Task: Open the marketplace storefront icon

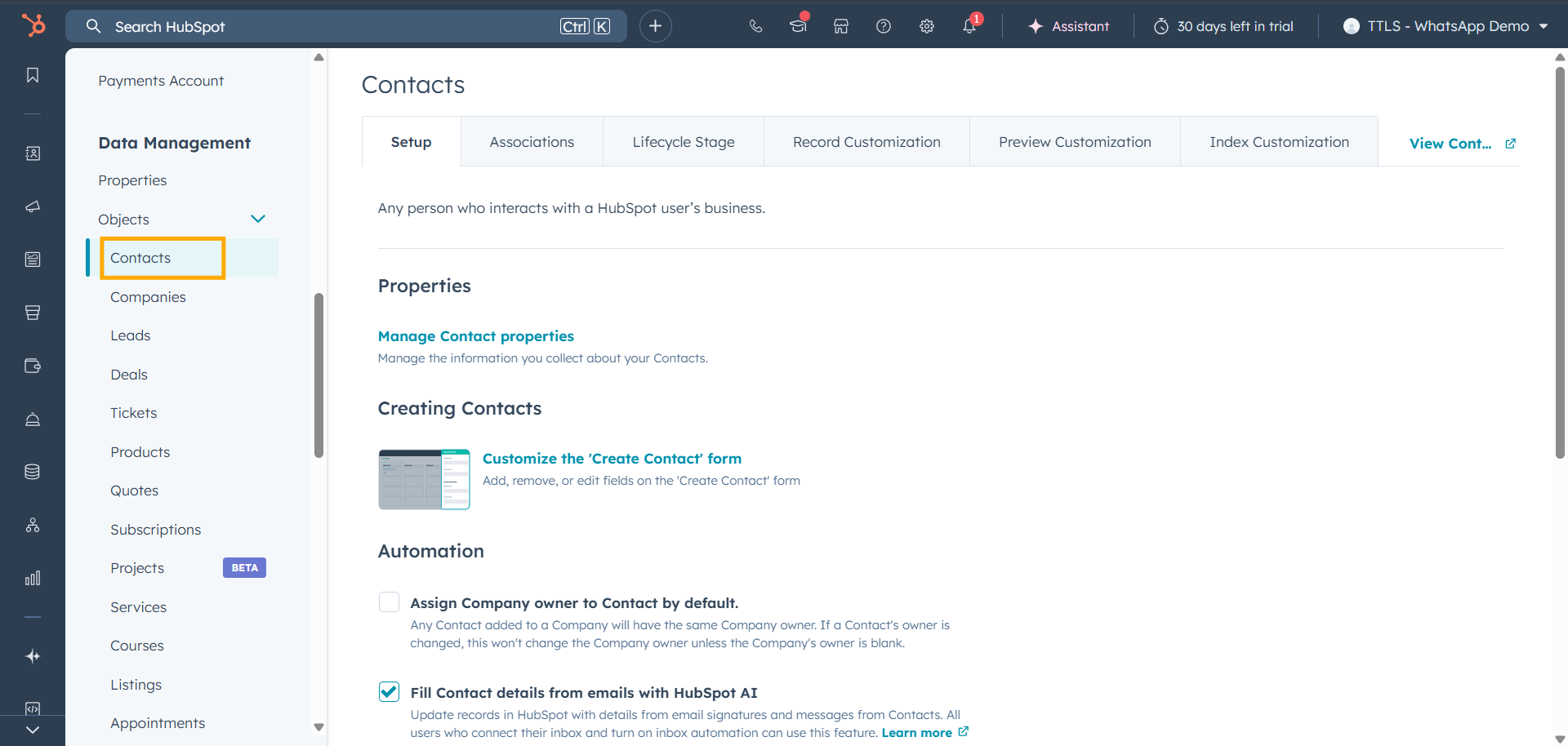Action: pos(840,26)
